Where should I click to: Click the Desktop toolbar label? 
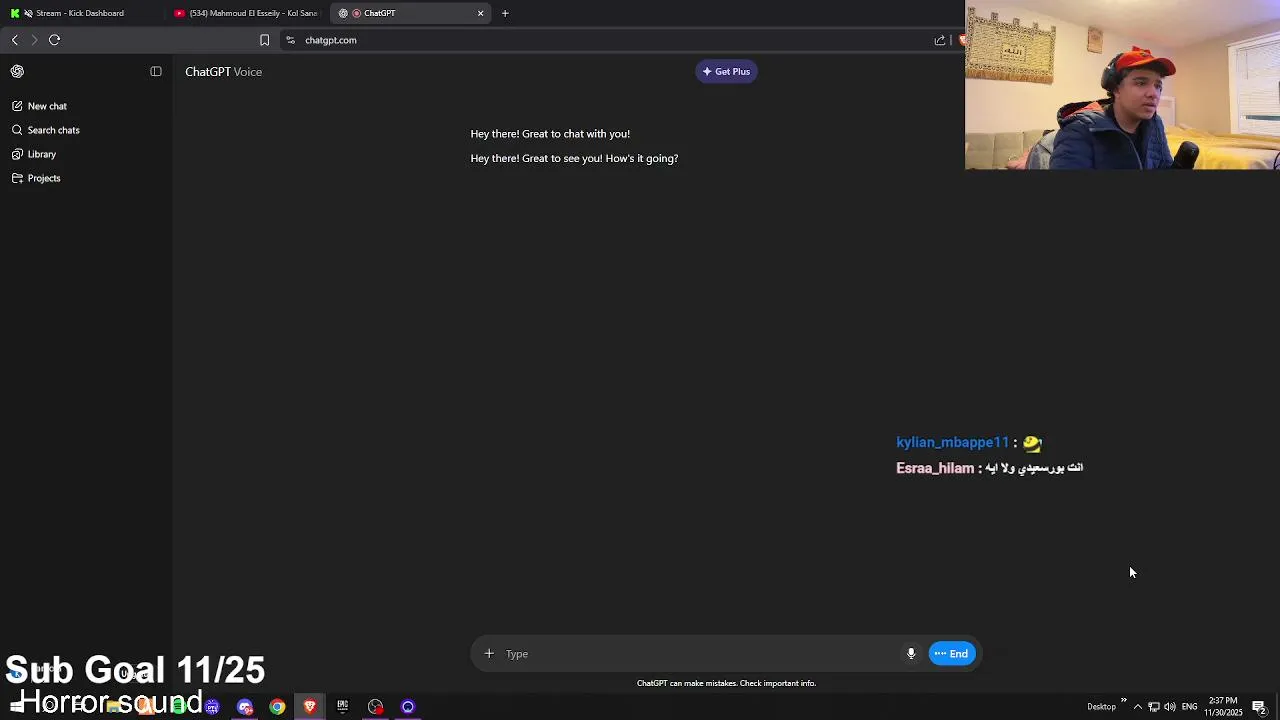tap(1101, 707)
